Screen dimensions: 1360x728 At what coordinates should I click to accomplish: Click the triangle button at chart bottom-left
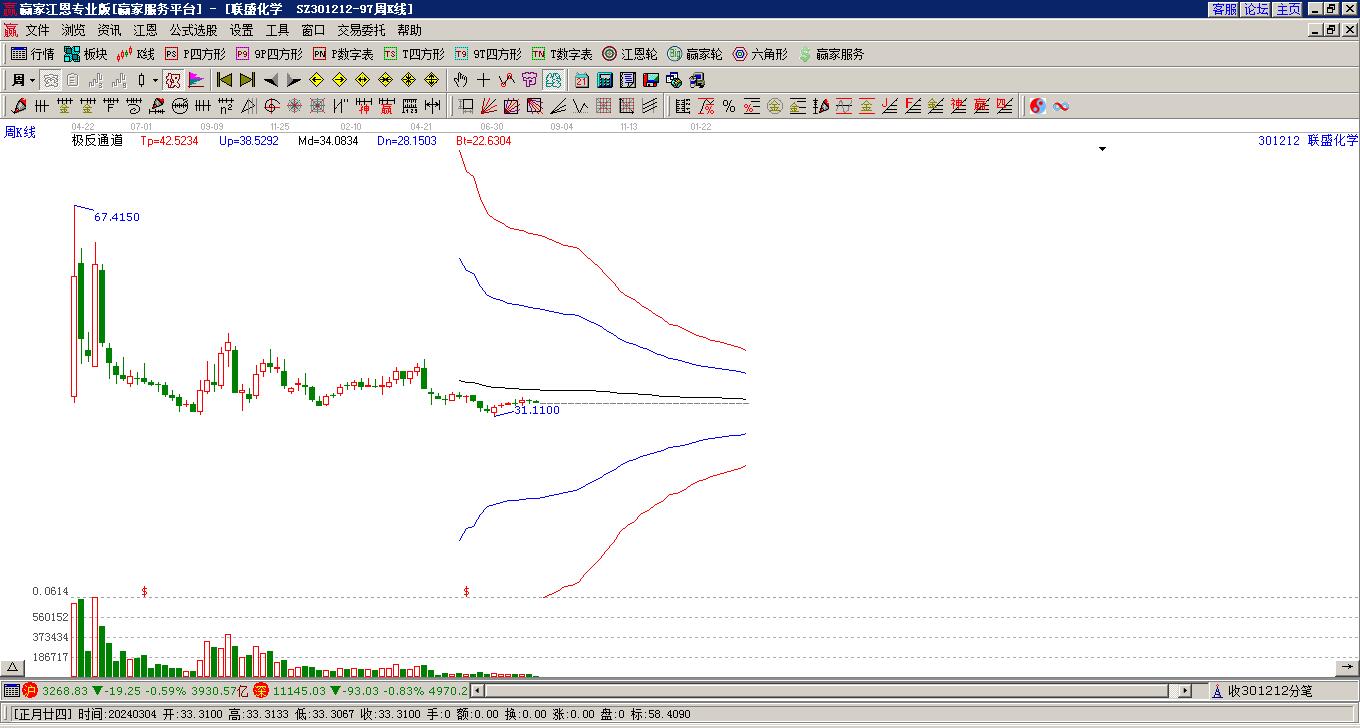[12, 668]
